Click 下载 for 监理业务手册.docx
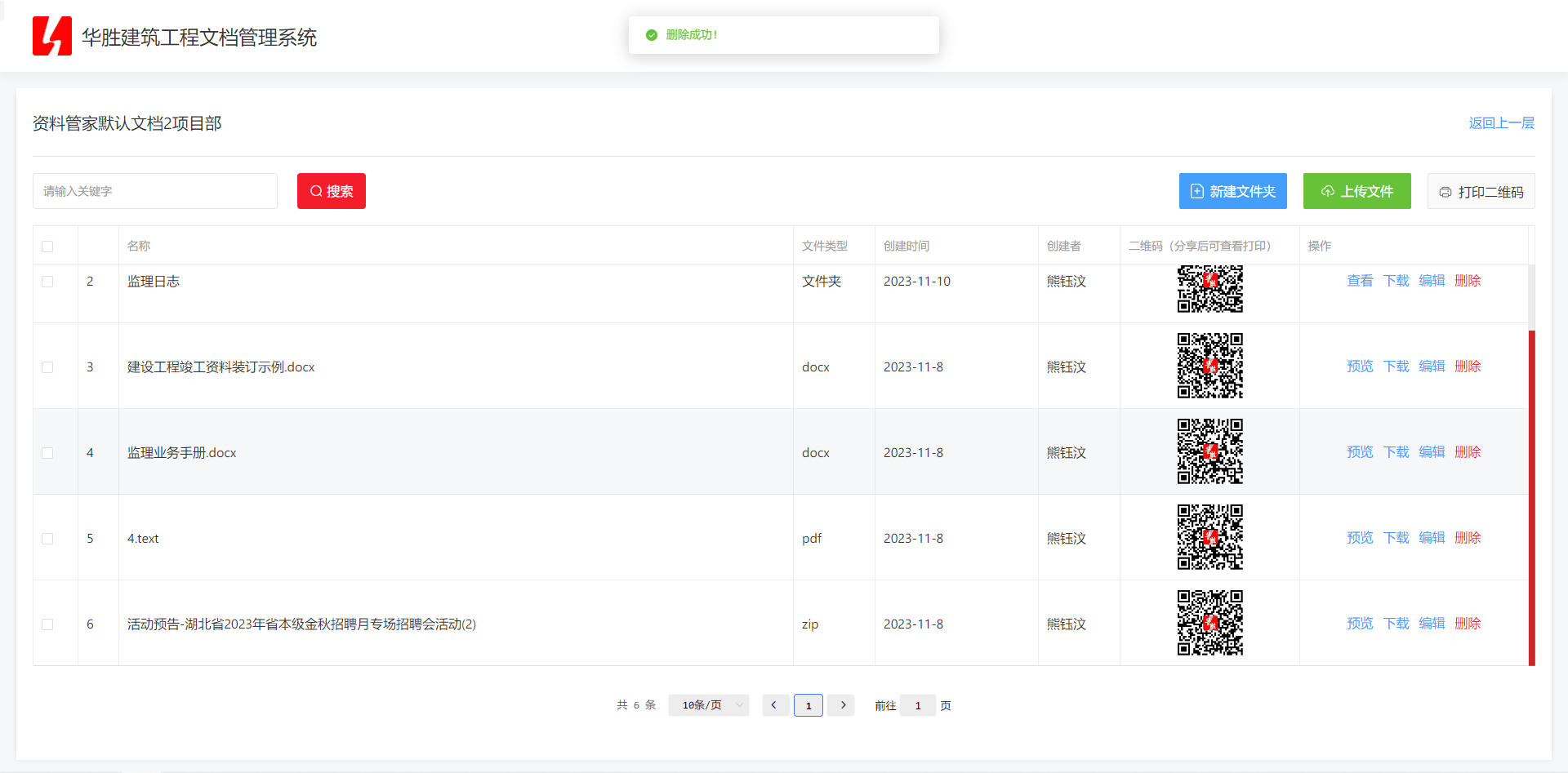Image resolution: width=1568 pixels, height=773 pixels. pos(1396,452)
